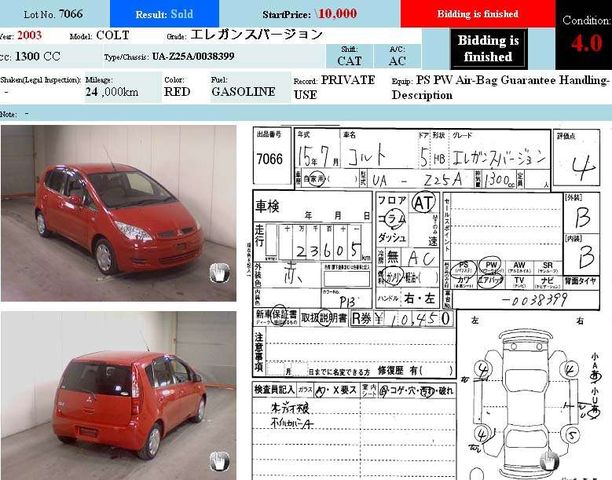Click the Shift value CAT
Viewport: 612px width, 480px height.
click(349, 61)
